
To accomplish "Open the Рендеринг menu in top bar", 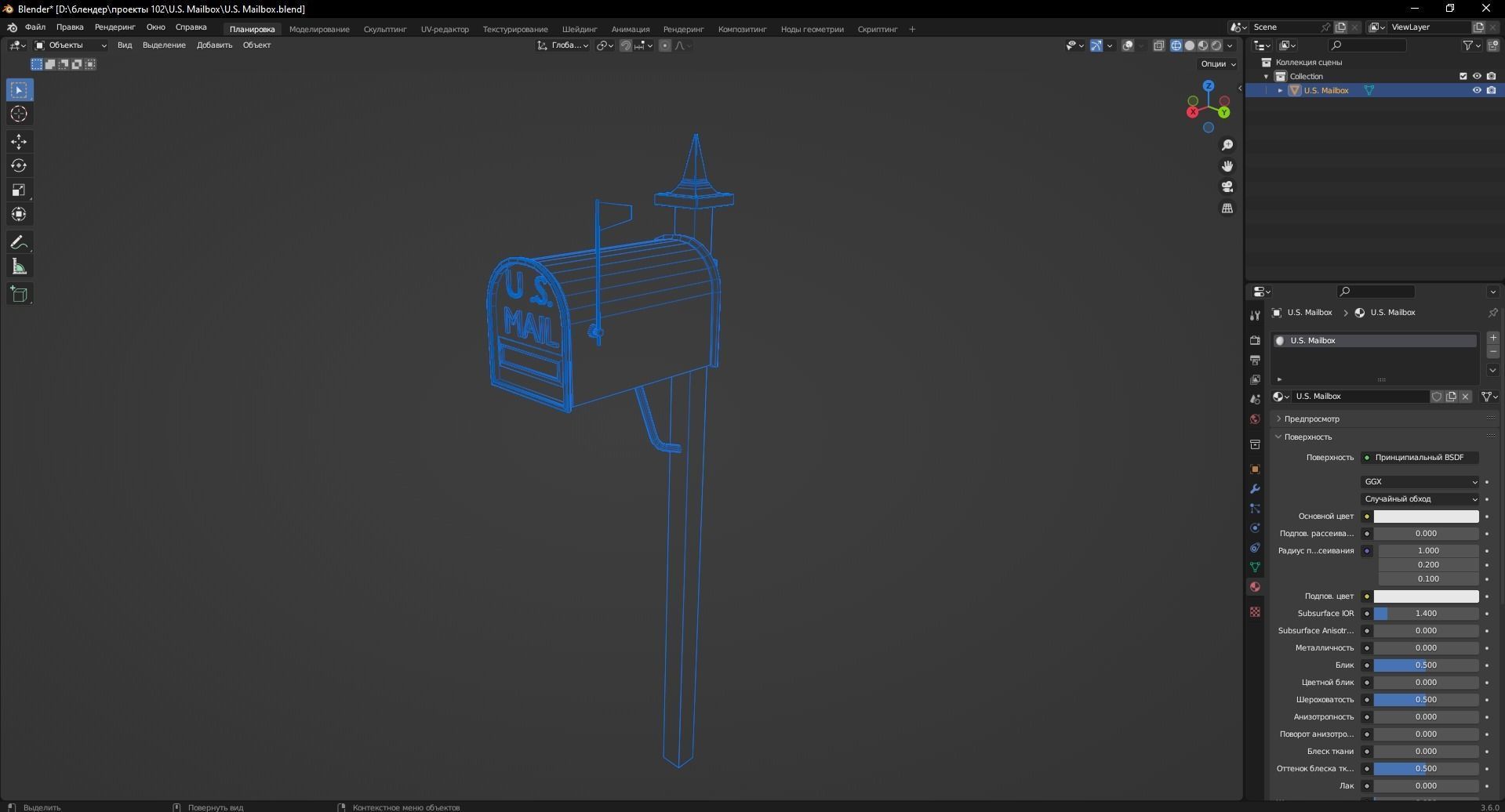I will [115, 27].
